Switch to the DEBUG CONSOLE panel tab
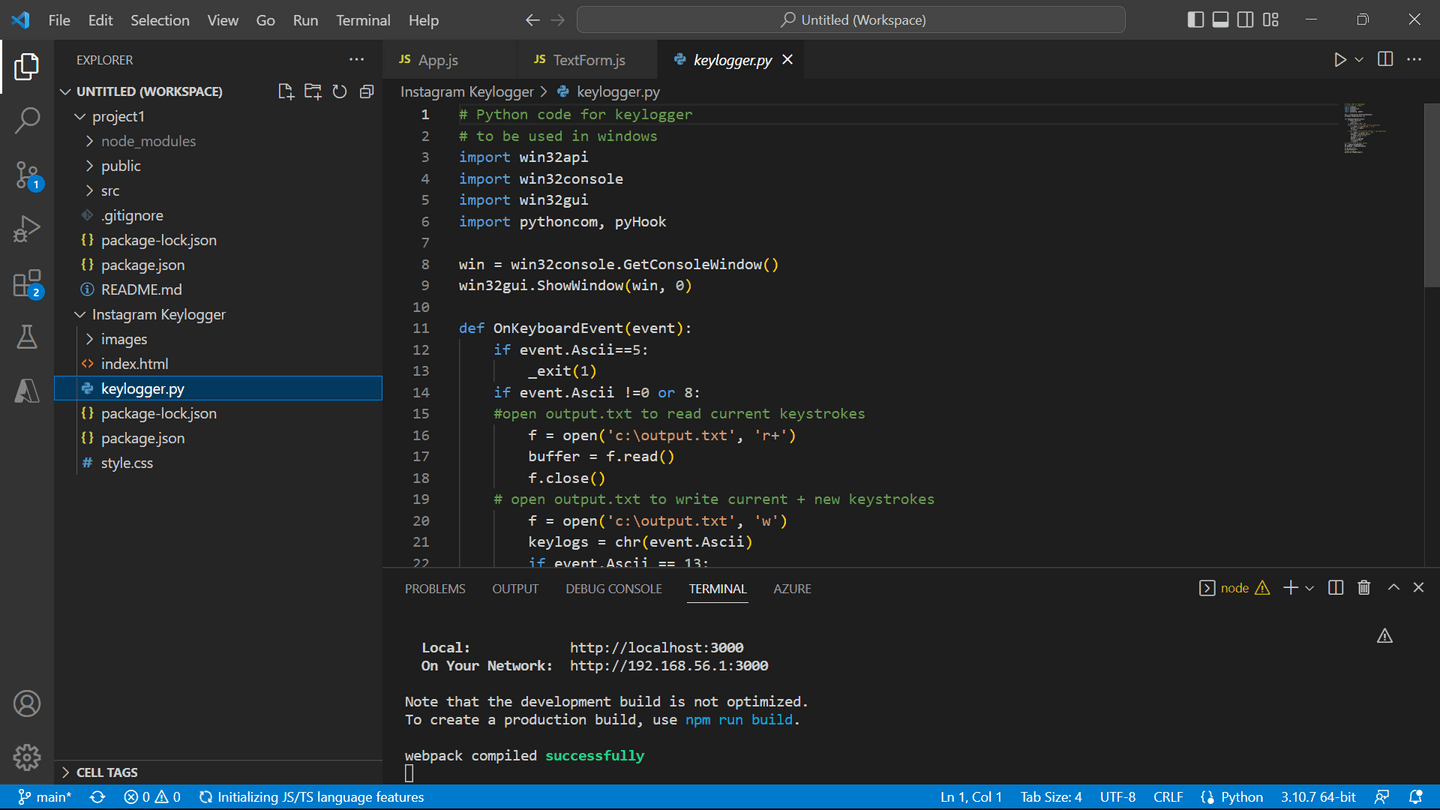The image size is (1440, 810). (x=614, y=588)
